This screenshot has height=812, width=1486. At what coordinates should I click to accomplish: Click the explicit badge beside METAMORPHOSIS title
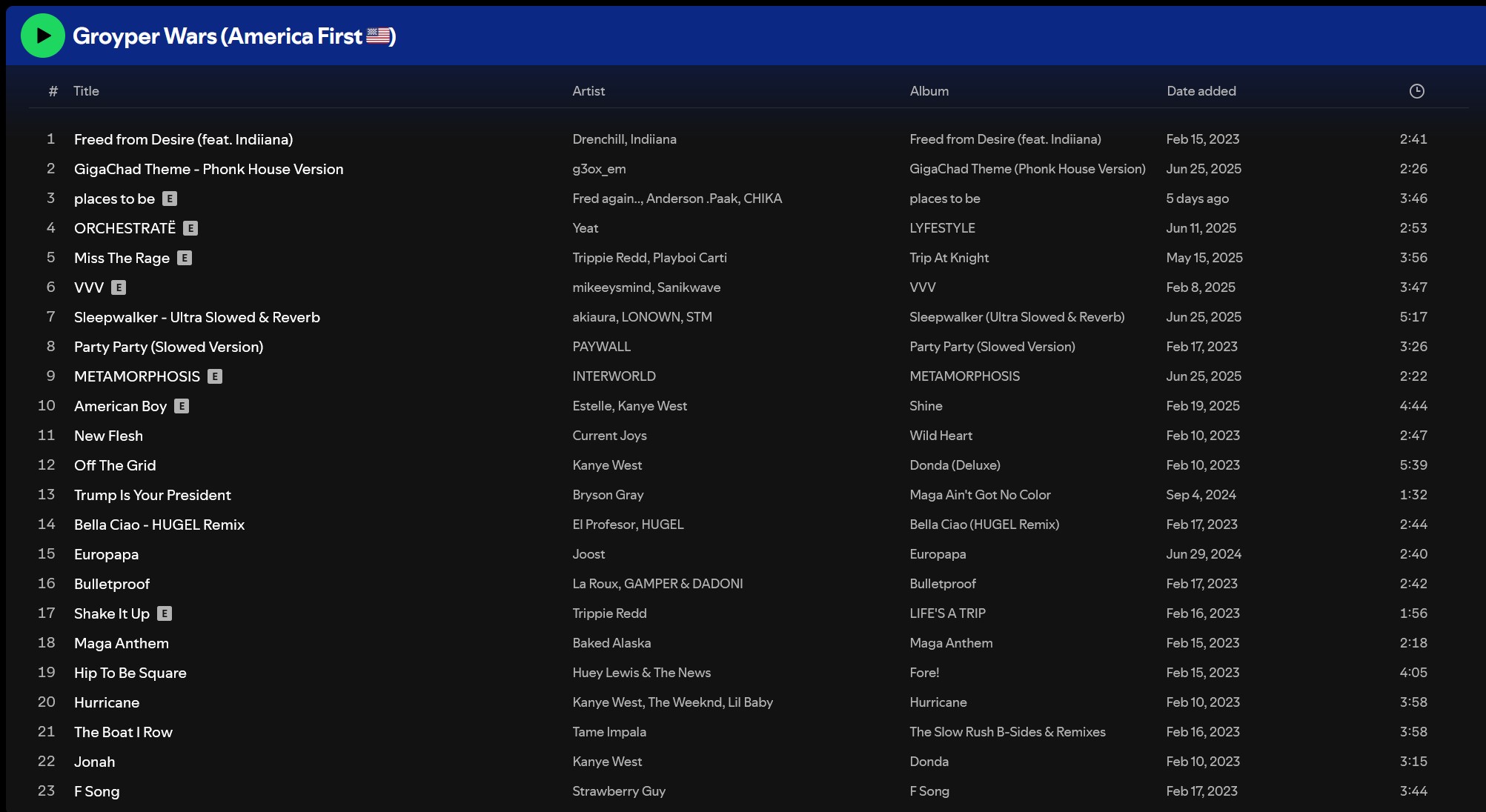[215, 376]
